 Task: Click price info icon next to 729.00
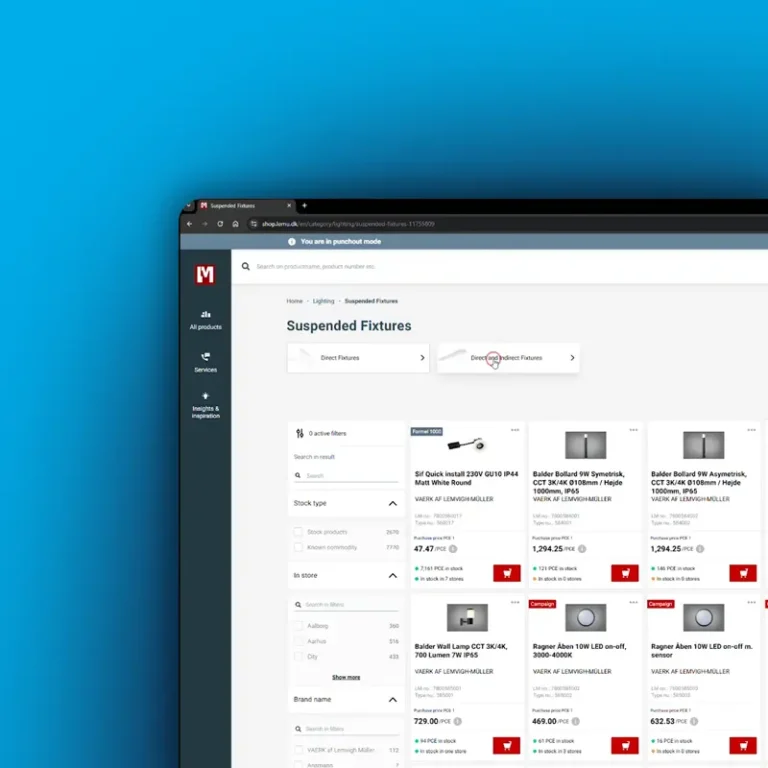coord(457,721)
